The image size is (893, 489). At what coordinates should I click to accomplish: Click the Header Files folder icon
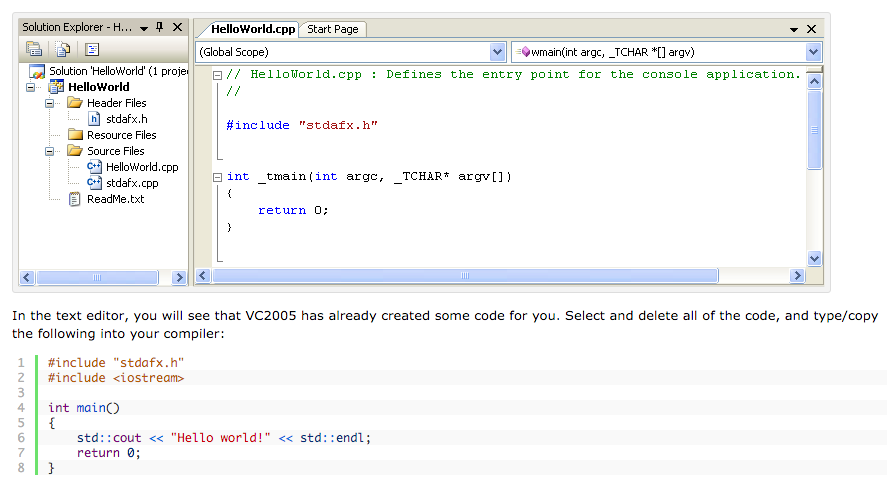[75, 102]
